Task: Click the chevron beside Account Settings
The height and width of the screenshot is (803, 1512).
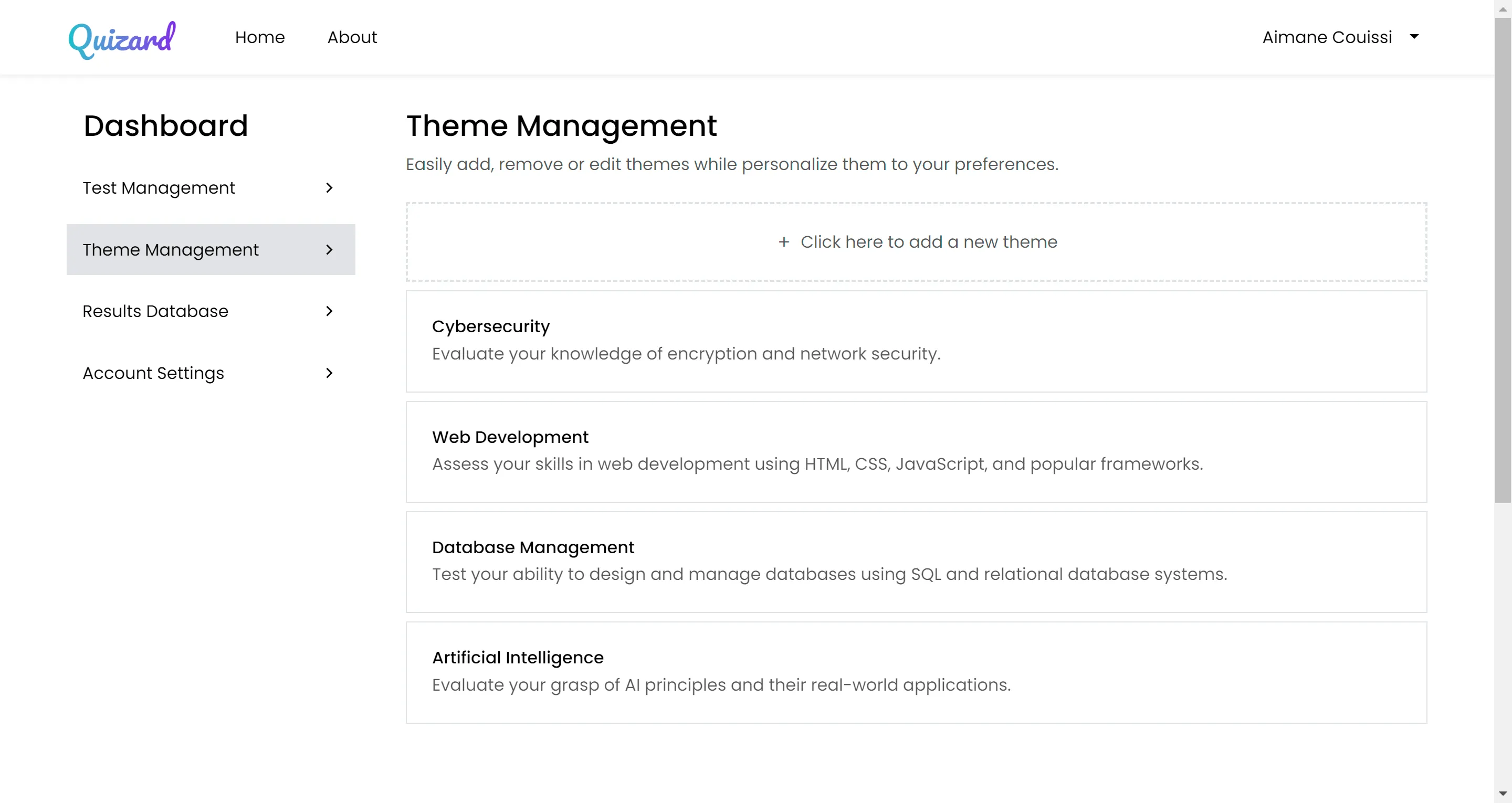Action: pos(329,373)
